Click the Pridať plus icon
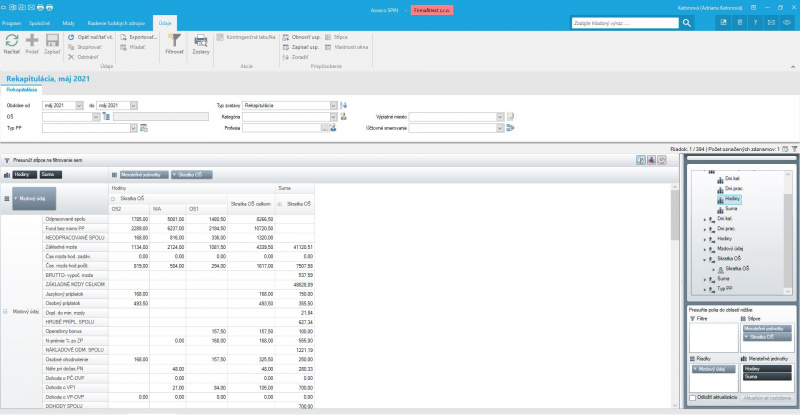The image size is (800, 415). [32, 42]
